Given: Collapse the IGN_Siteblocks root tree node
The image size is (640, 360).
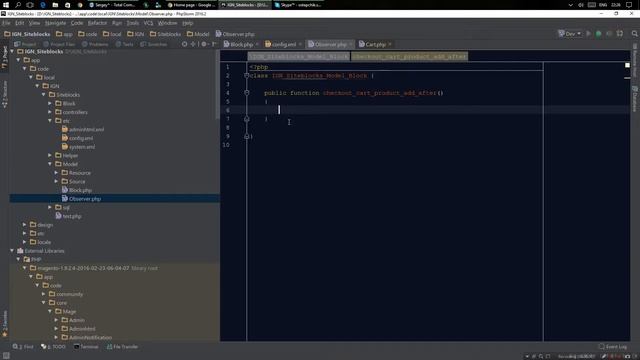Looking at the screenshot, I should coord(12,51).
